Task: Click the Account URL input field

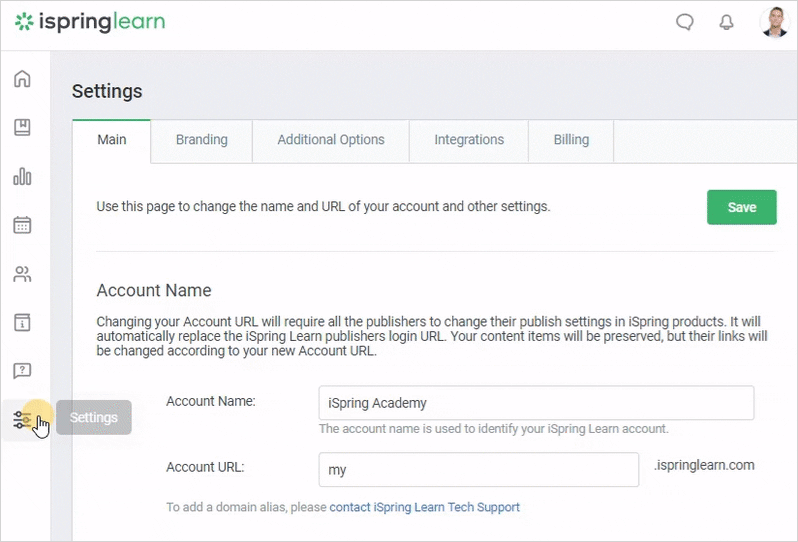Action: tap(478, 469)
